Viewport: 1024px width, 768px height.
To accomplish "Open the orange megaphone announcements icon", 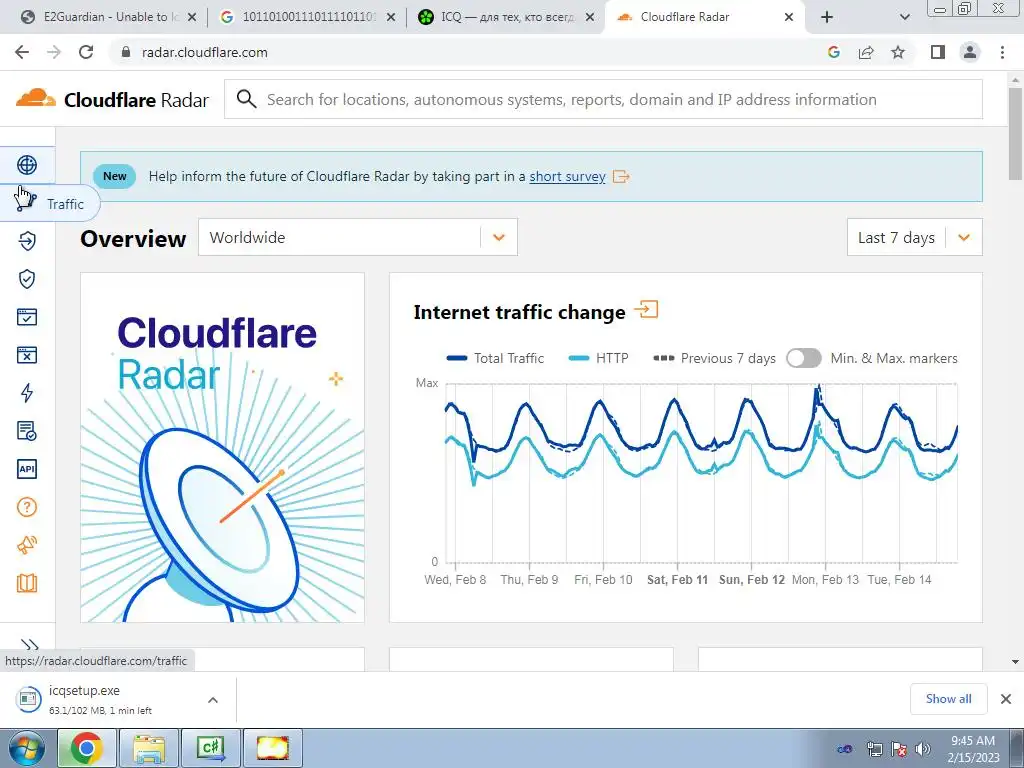I will coord(27,545).
